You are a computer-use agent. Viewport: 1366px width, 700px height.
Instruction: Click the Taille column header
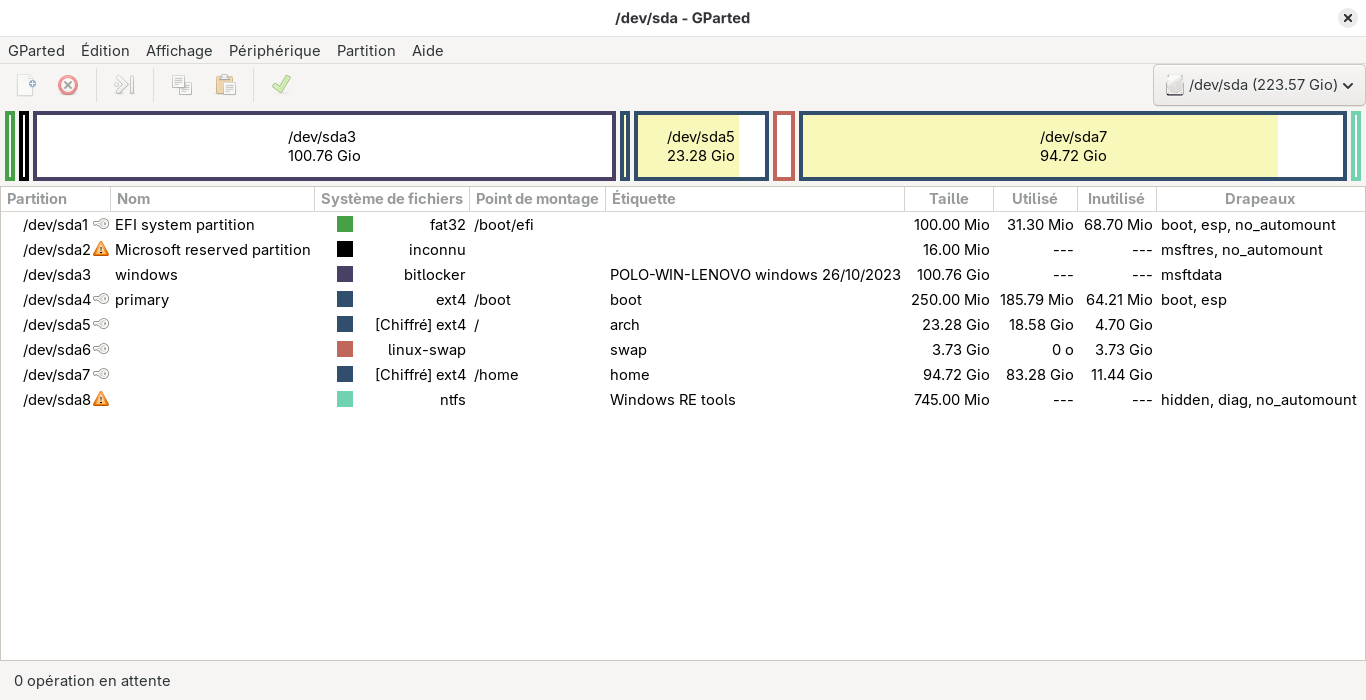[948, 199]
